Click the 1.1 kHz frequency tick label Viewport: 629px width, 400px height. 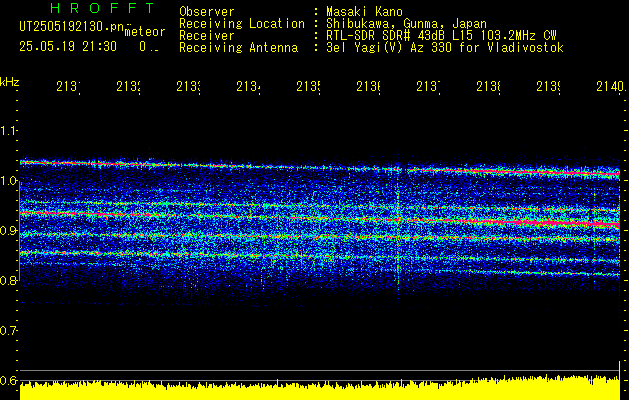(x=8, y=131)
